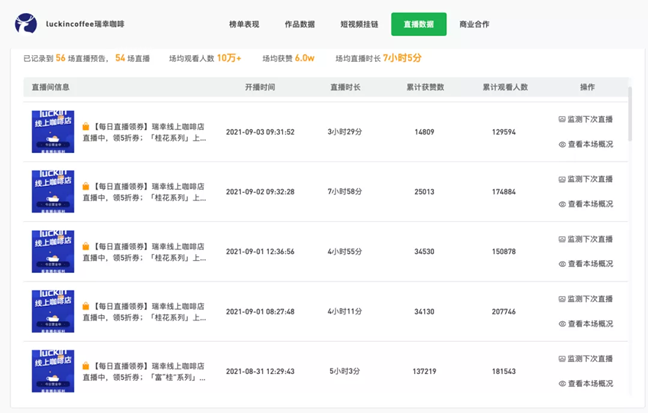The height and width of the screenshot is (413, 648).
Task: Click the eye icon in the 2021-09-01 12:36:56 row
Action: coord(562,264)
